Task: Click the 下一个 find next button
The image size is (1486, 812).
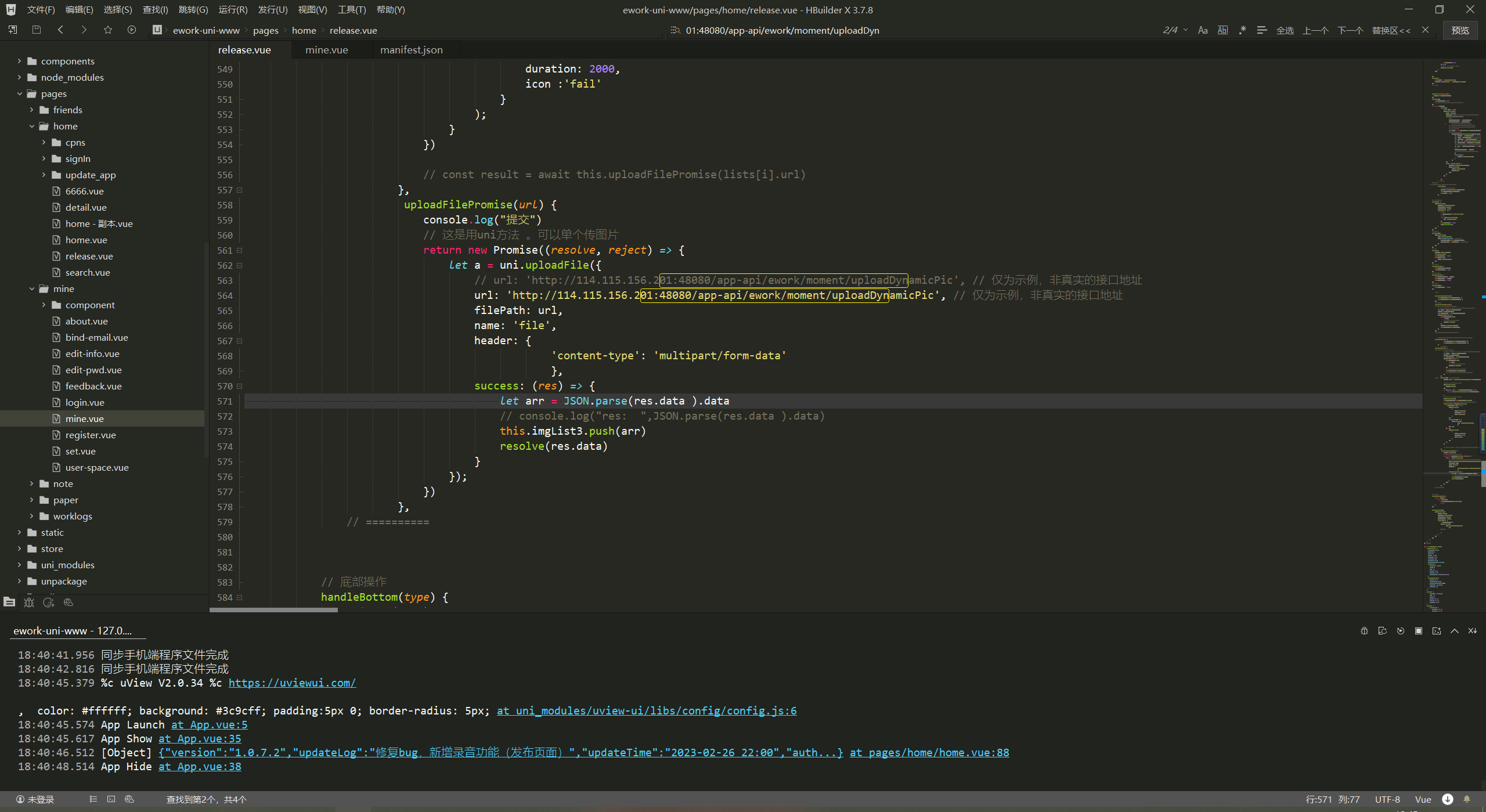Action: click(x=1350, y=30)
